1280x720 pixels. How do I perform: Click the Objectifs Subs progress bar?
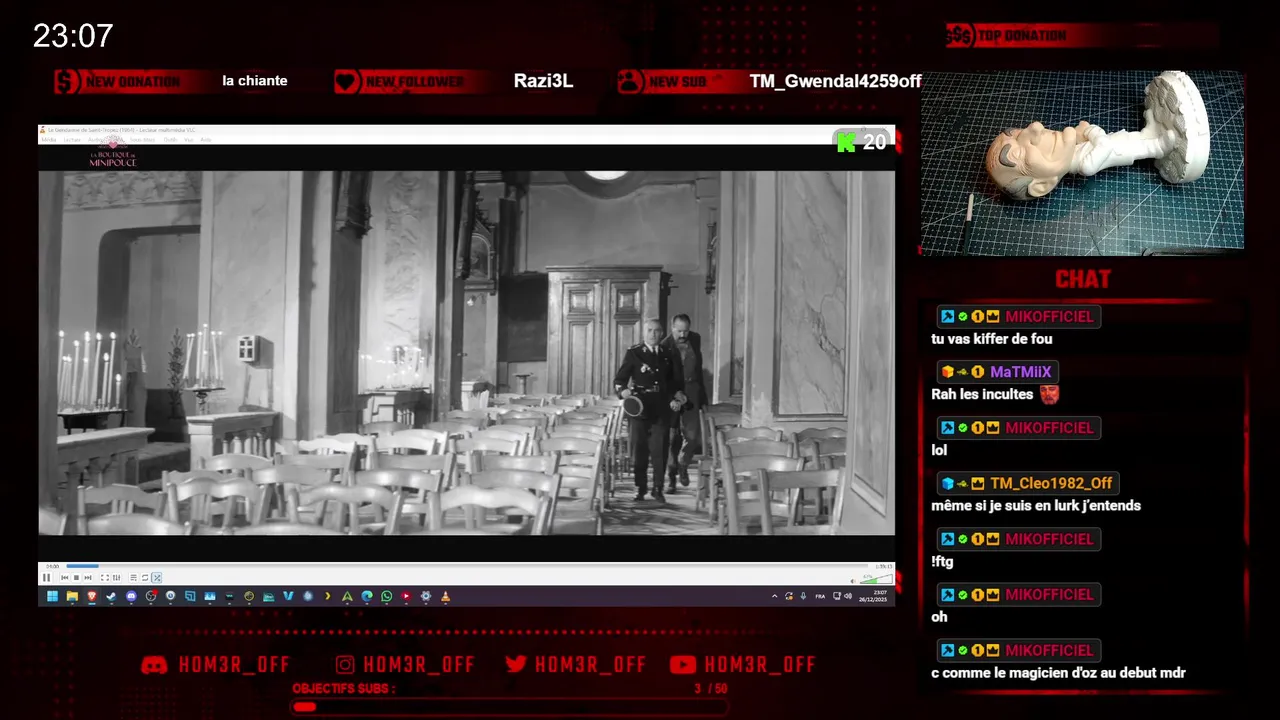tap(509, 707)
